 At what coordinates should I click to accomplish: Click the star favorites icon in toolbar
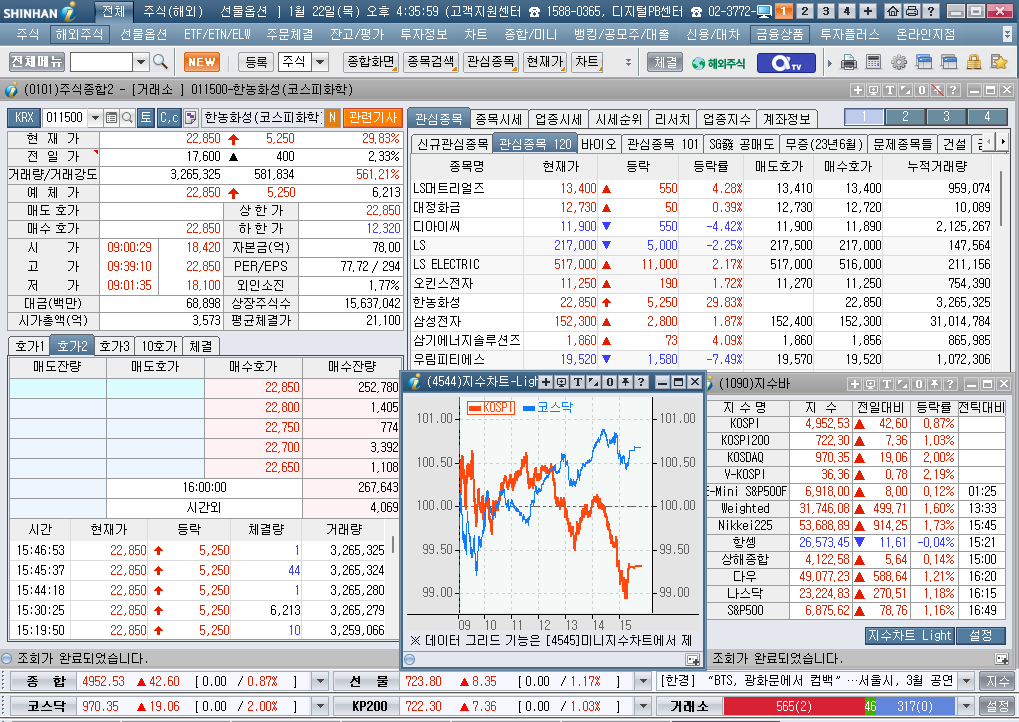coord(999,62)
